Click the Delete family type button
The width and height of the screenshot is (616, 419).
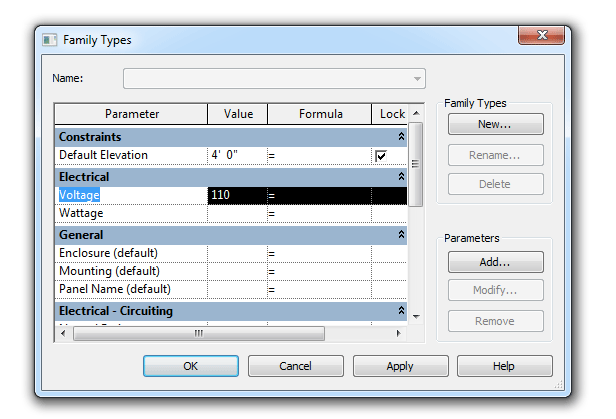pyautogui.click(x=496, y=184)
